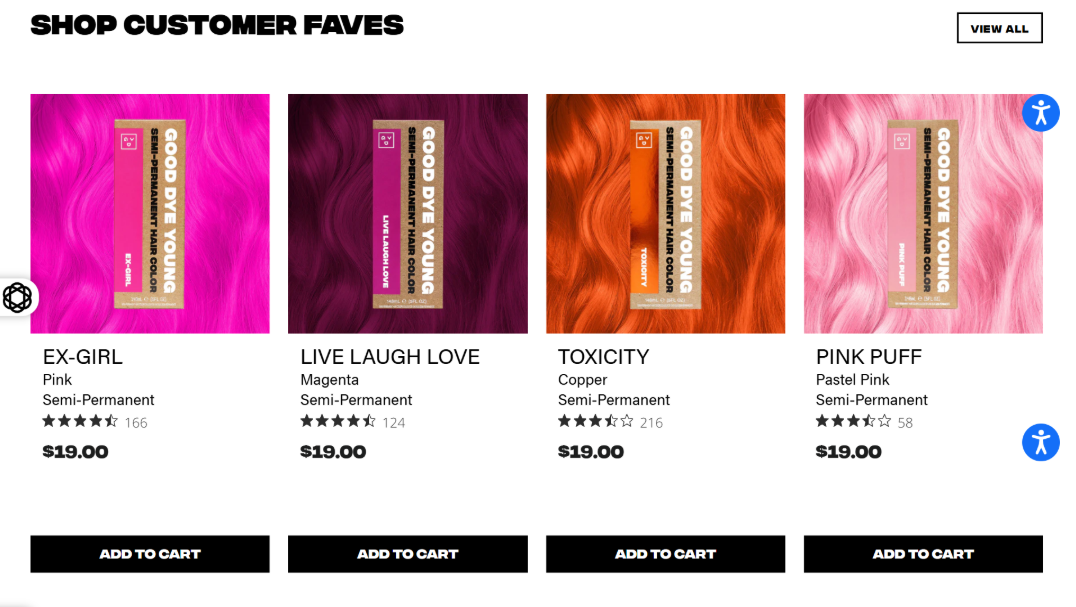Open the Pink Puff pastel image
Image resolution: width=1076 pixels, height=607 pixels.
point(923,214)
